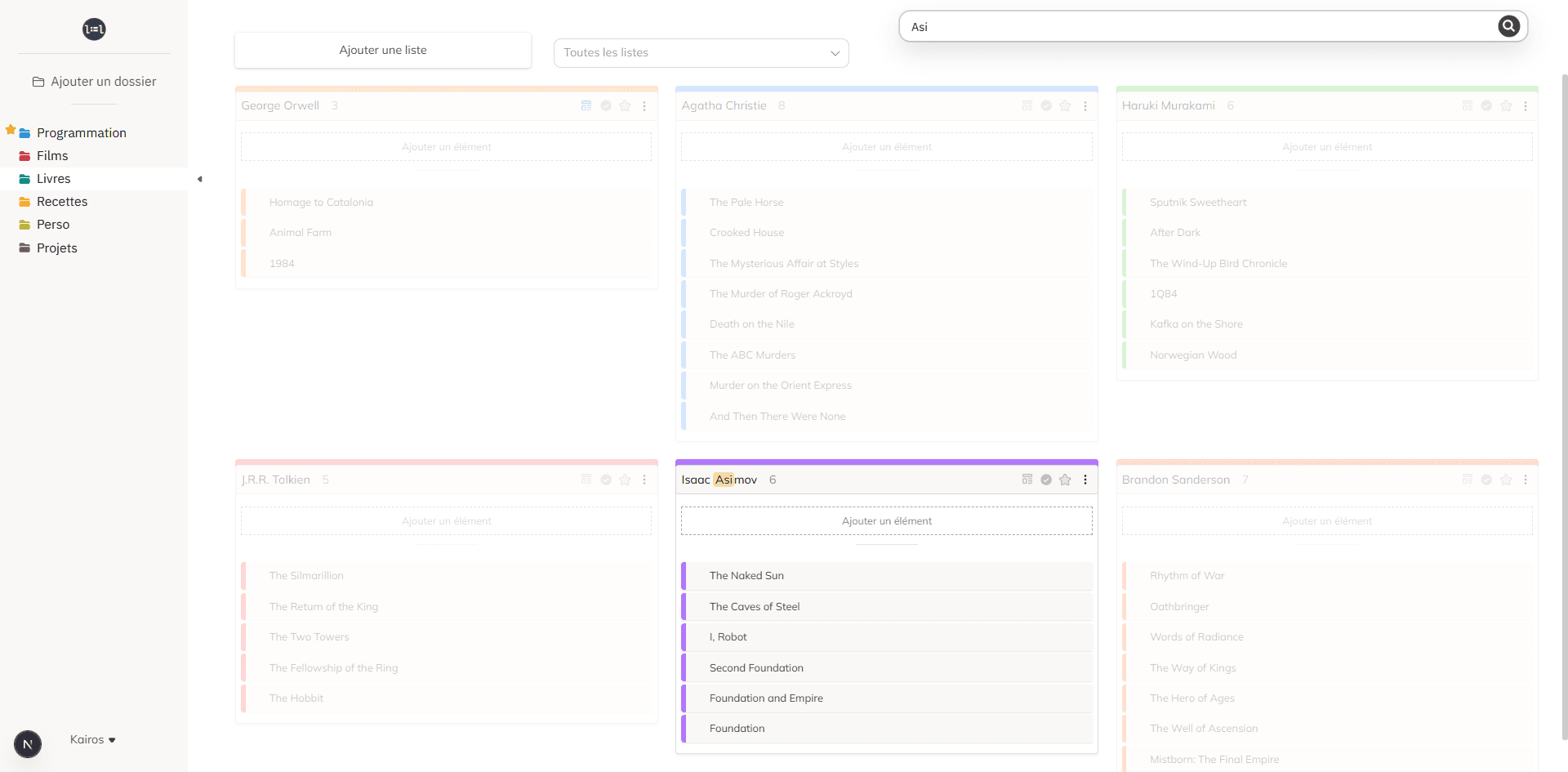
Task: Open the three-dot menu of Haruki Murakami list
Action: click(1526, 106)
